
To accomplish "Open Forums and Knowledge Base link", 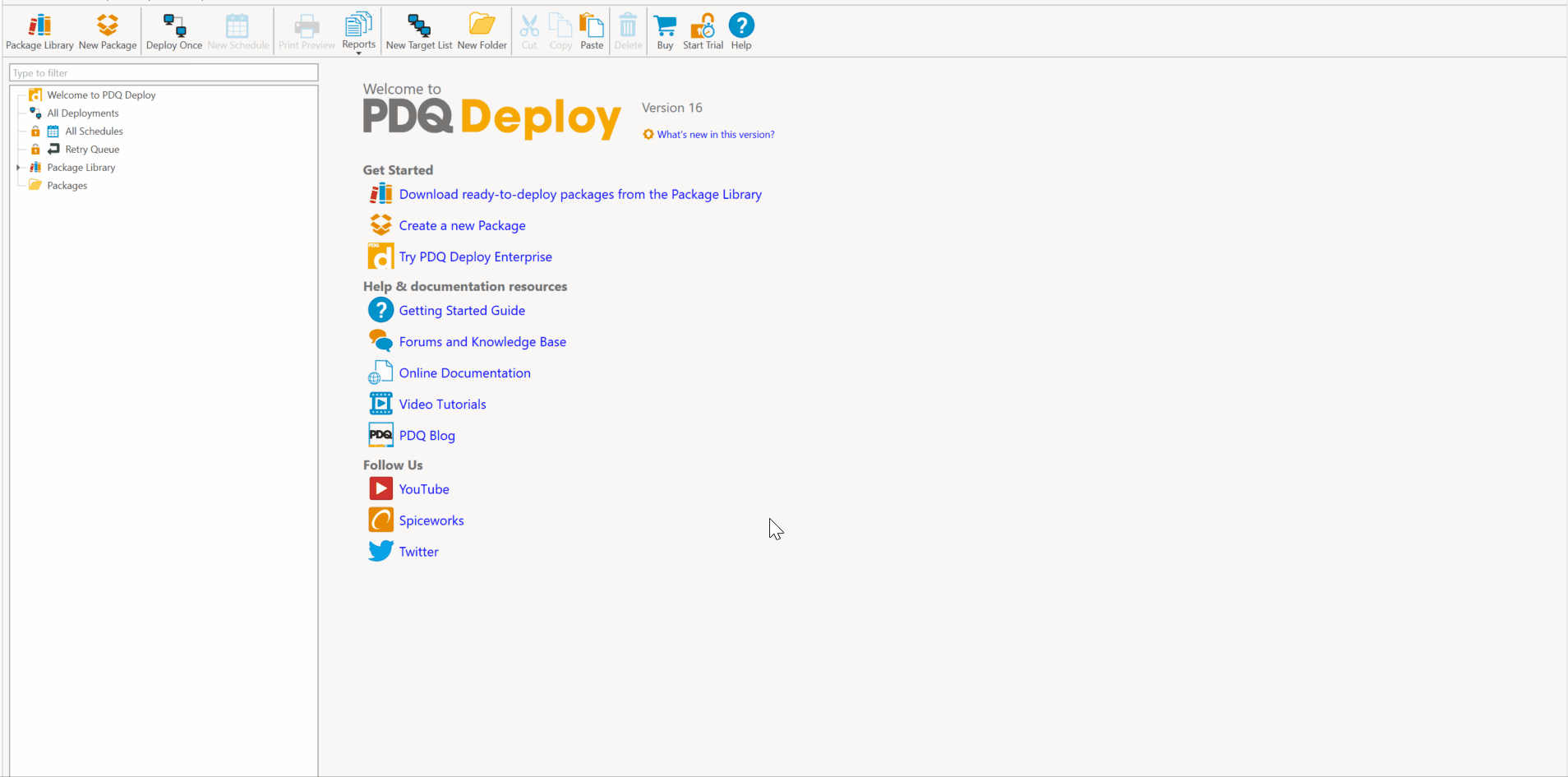I will click(x=482, y=342).
